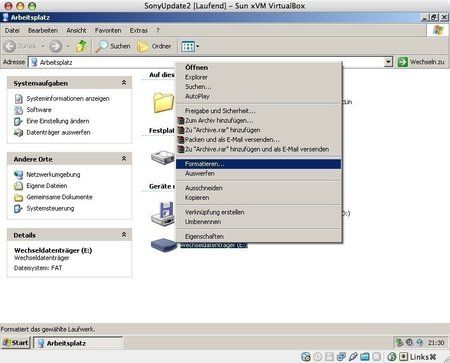Collapse the Andere Orte panel

coord(124,159)
